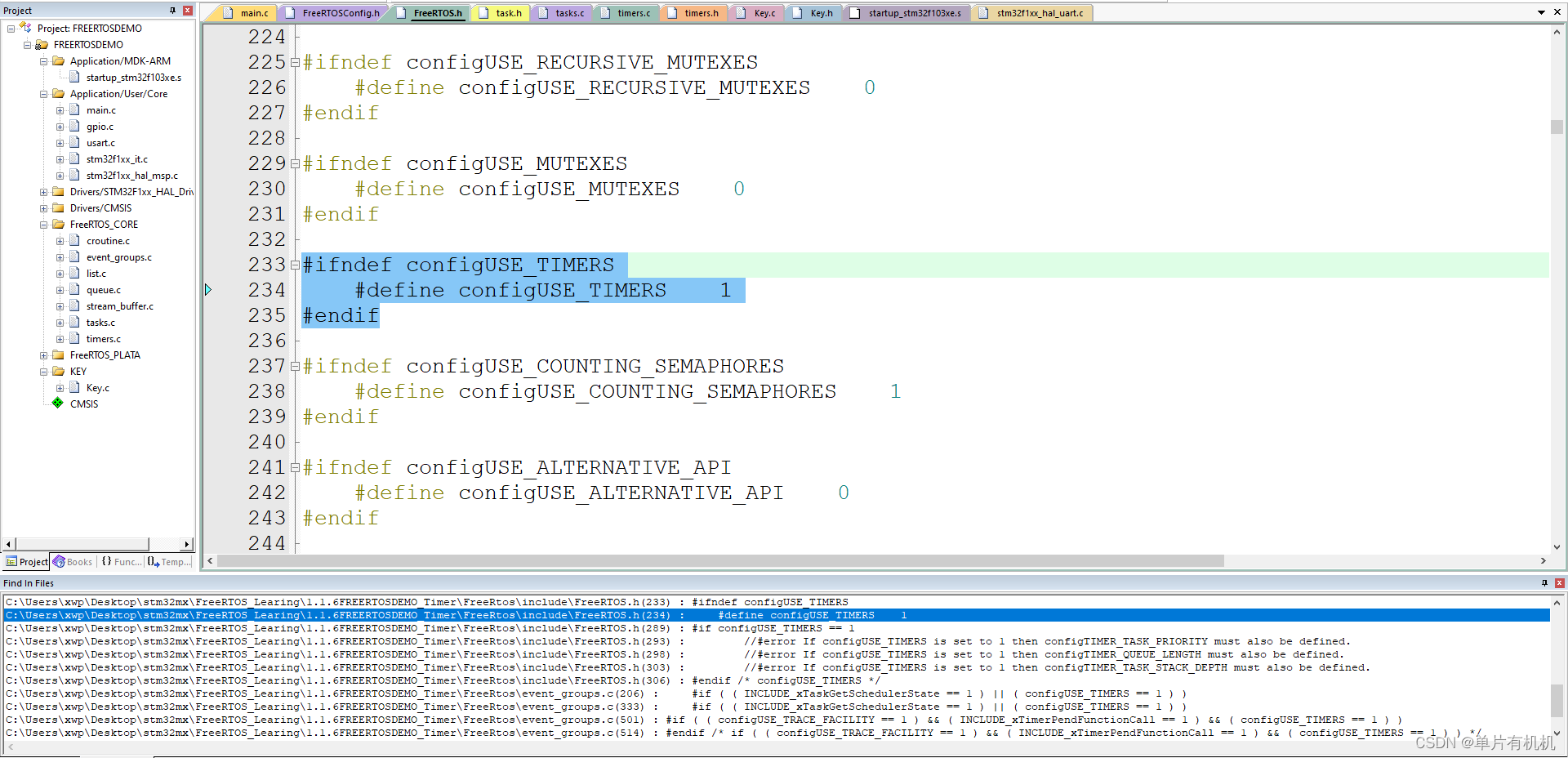
Task: Select the stream_buffer.c file icon
Action: point(74,305)
